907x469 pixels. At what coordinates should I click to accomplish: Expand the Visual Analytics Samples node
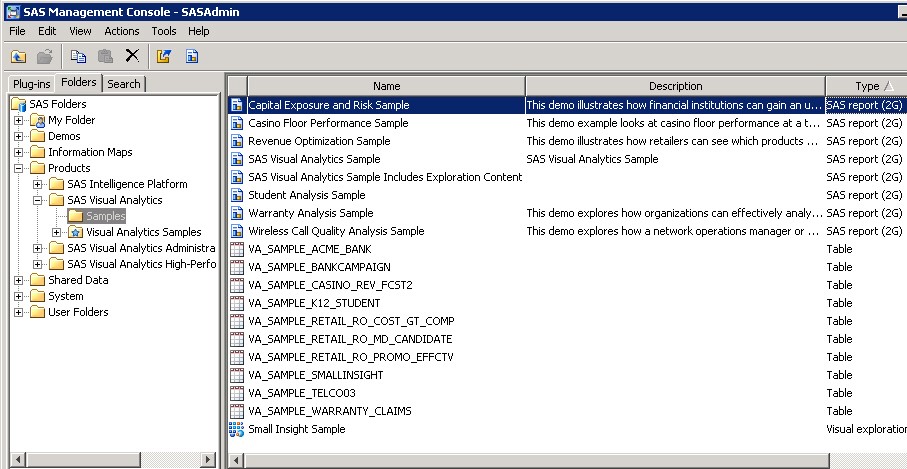[x=57, y=232]
